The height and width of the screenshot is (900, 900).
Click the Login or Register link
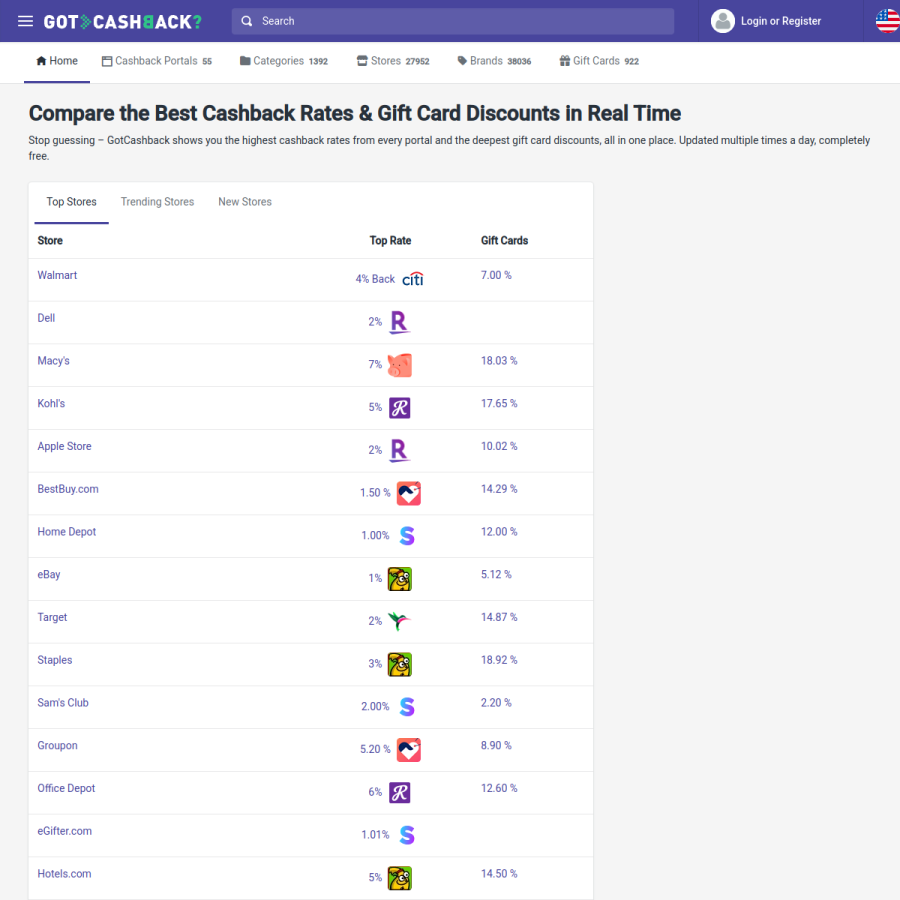781,21
